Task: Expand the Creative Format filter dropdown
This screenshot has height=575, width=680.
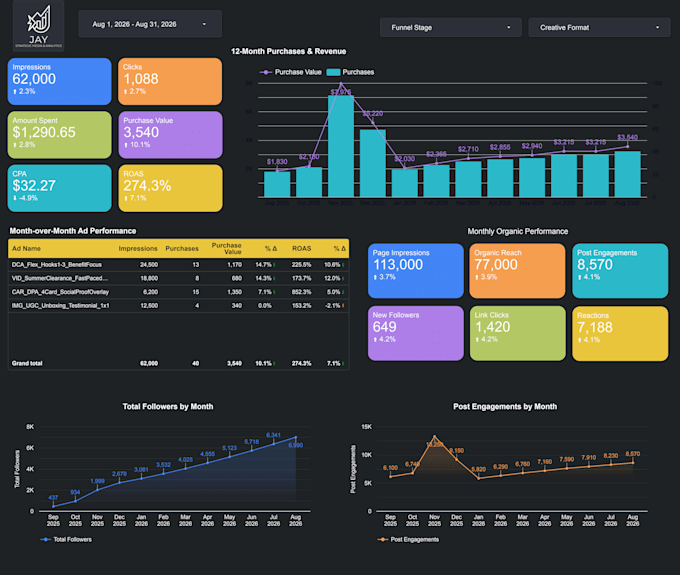Action: (x=599, y=27)
